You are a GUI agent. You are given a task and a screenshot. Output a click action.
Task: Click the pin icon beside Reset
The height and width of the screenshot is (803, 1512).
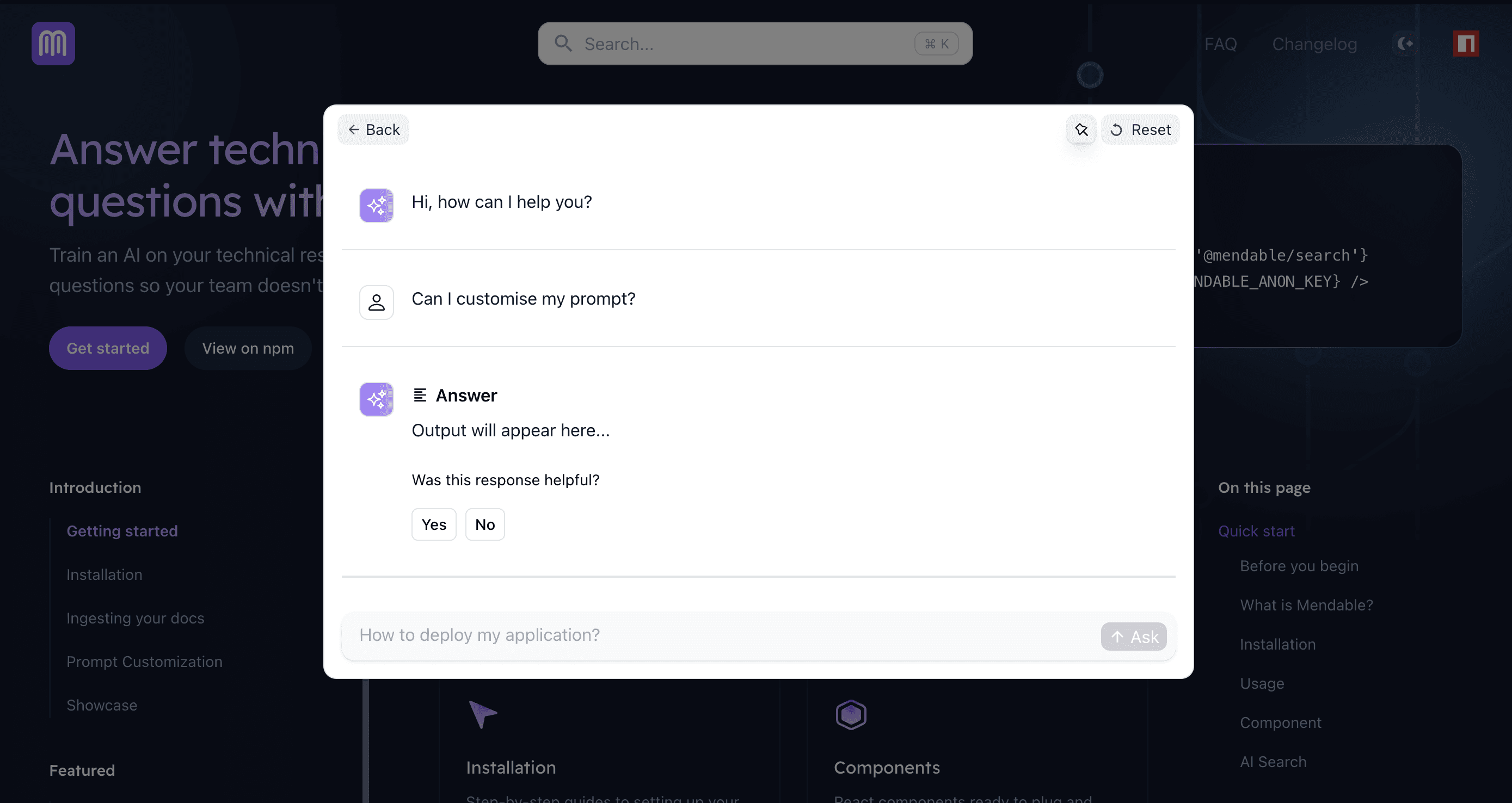tap(1081, 129)
